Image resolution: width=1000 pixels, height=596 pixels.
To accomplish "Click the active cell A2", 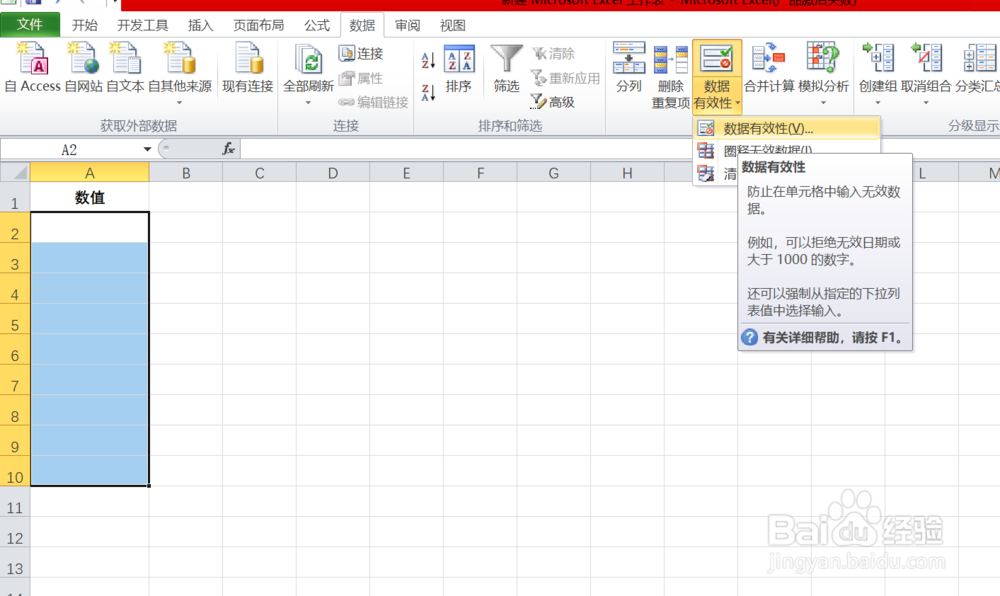I will [90, 228].
